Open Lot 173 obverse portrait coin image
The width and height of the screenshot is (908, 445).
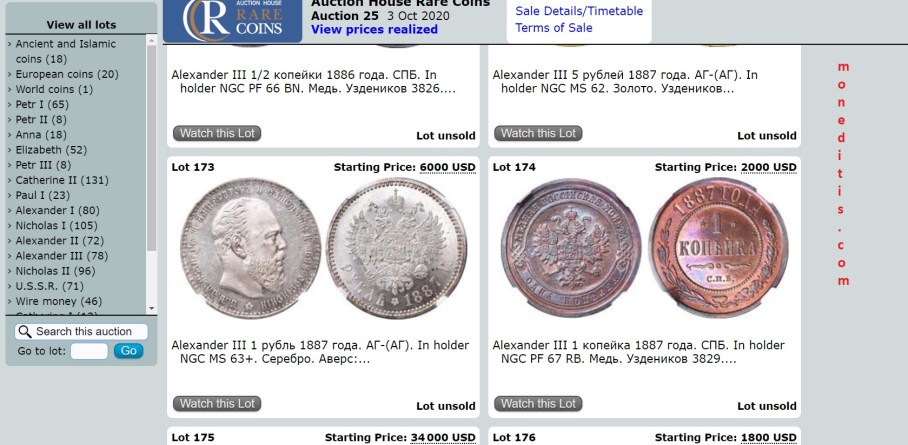(x=250, y=247)
